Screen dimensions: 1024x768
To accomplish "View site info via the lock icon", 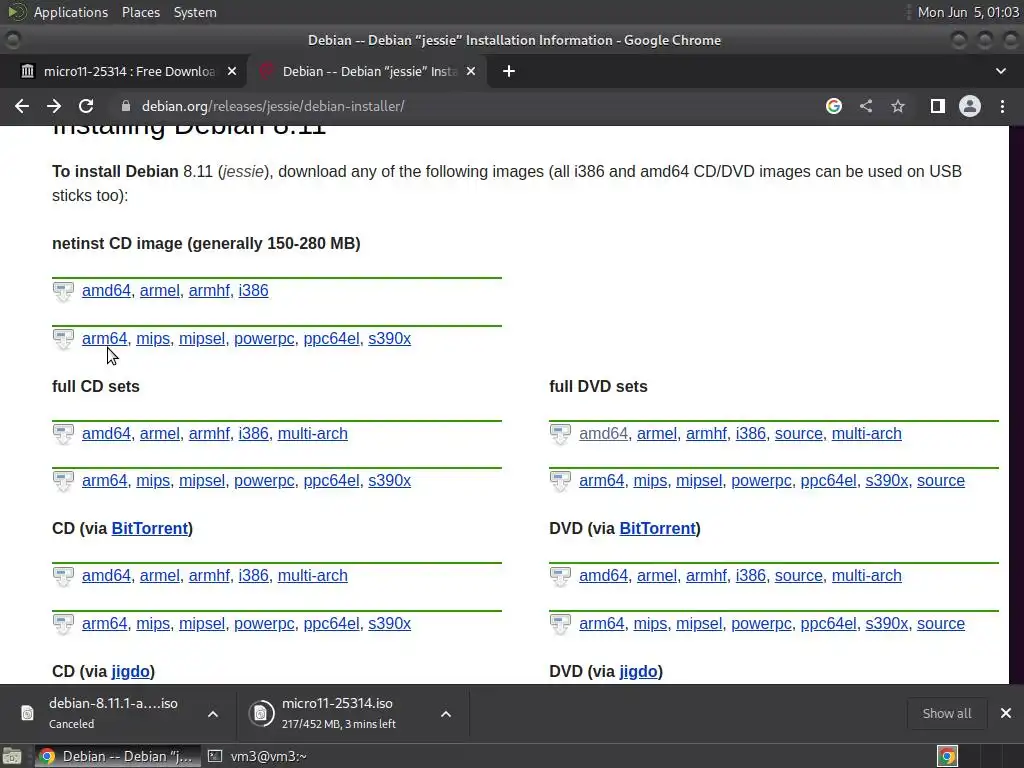I will coord(126,106).
